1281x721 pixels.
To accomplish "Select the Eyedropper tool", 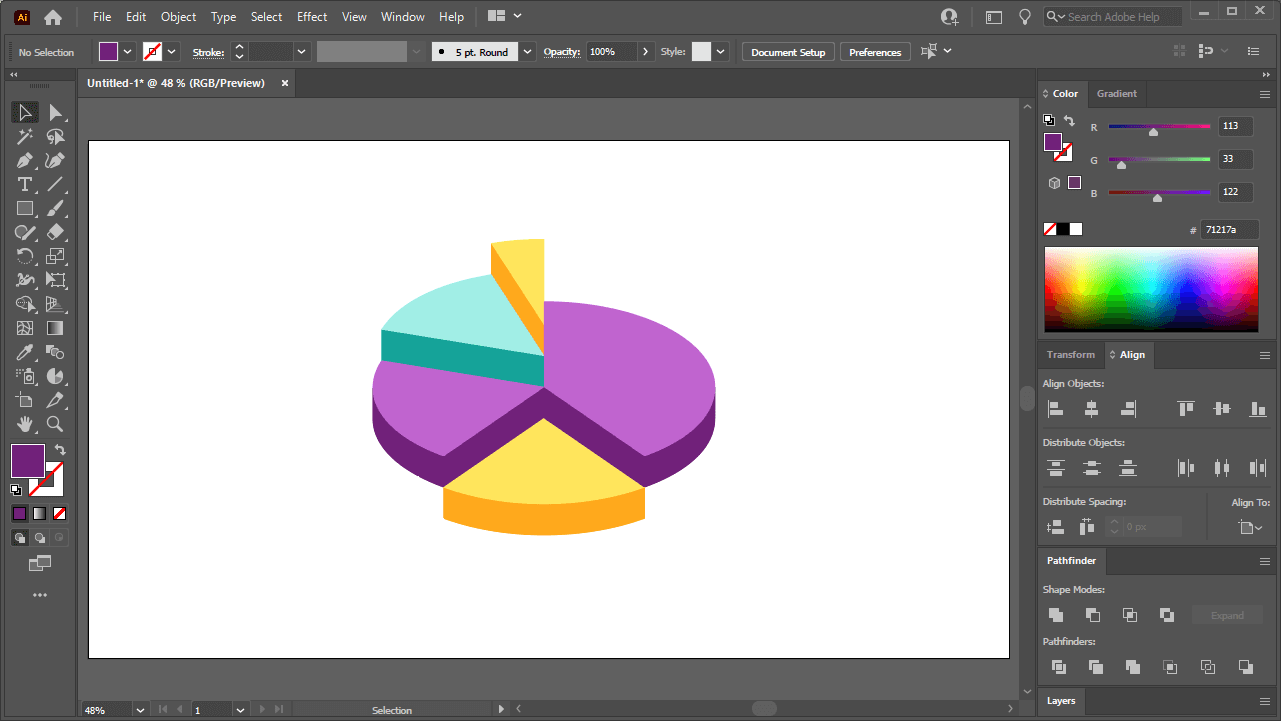I will click(25, 352).
